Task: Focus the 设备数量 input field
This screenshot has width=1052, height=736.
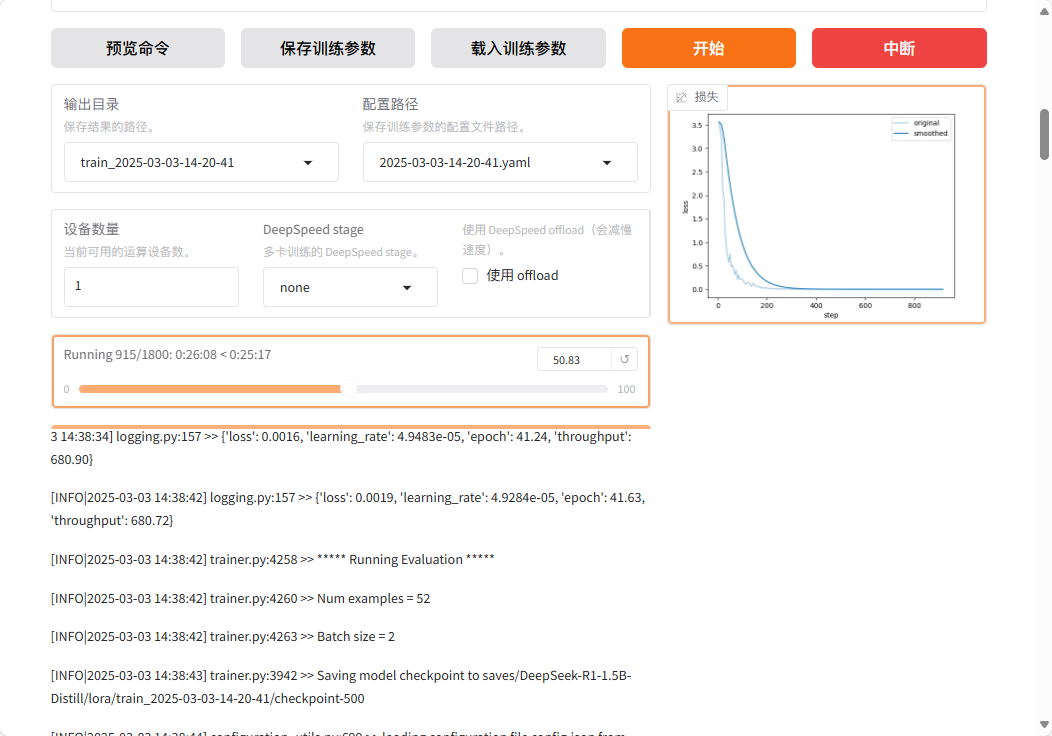Action: click(x=151, y=286)
